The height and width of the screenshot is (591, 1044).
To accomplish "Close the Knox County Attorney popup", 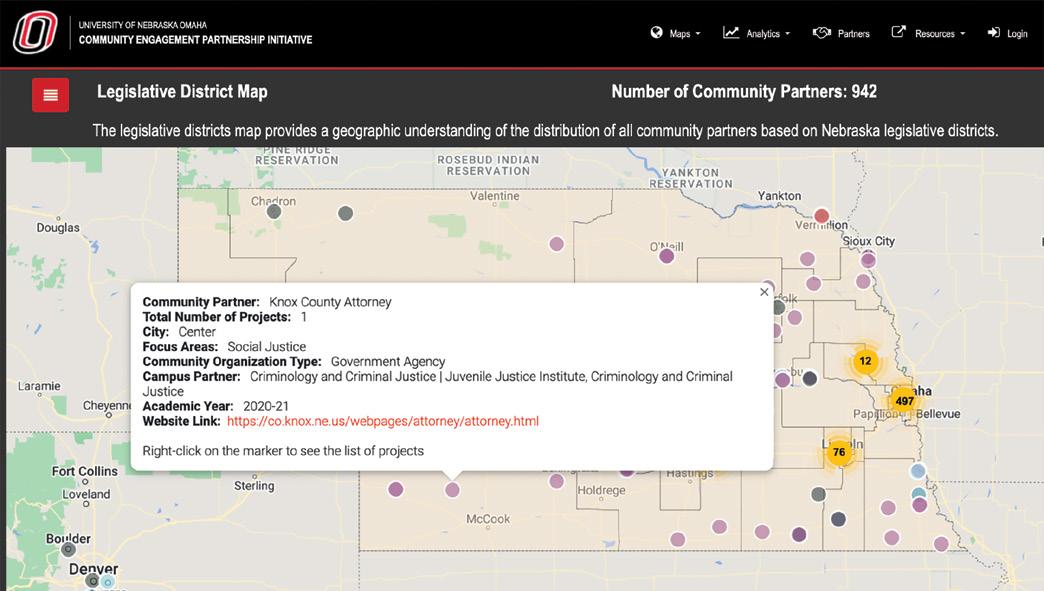I will (764, 292).
